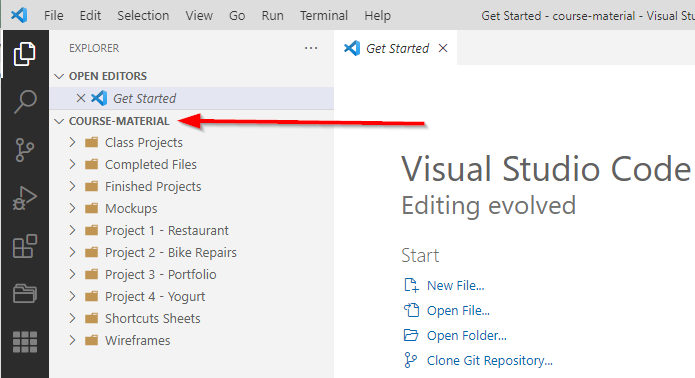Close the Get Started editor tab
This screenshot has width=695, height=378.
(x=443, y=48)
